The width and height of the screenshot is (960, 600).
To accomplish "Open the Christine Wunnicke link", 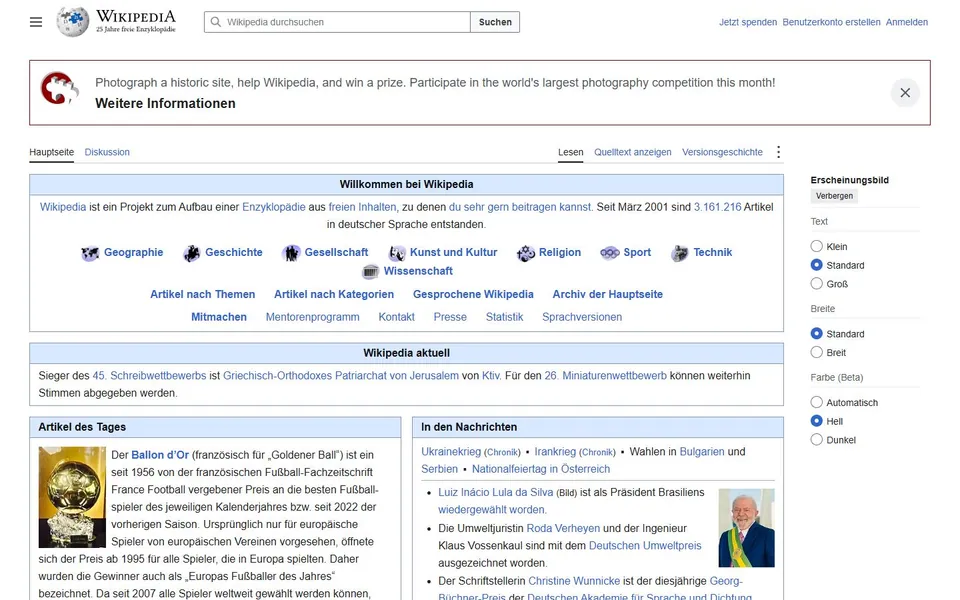I will (574, 581).
